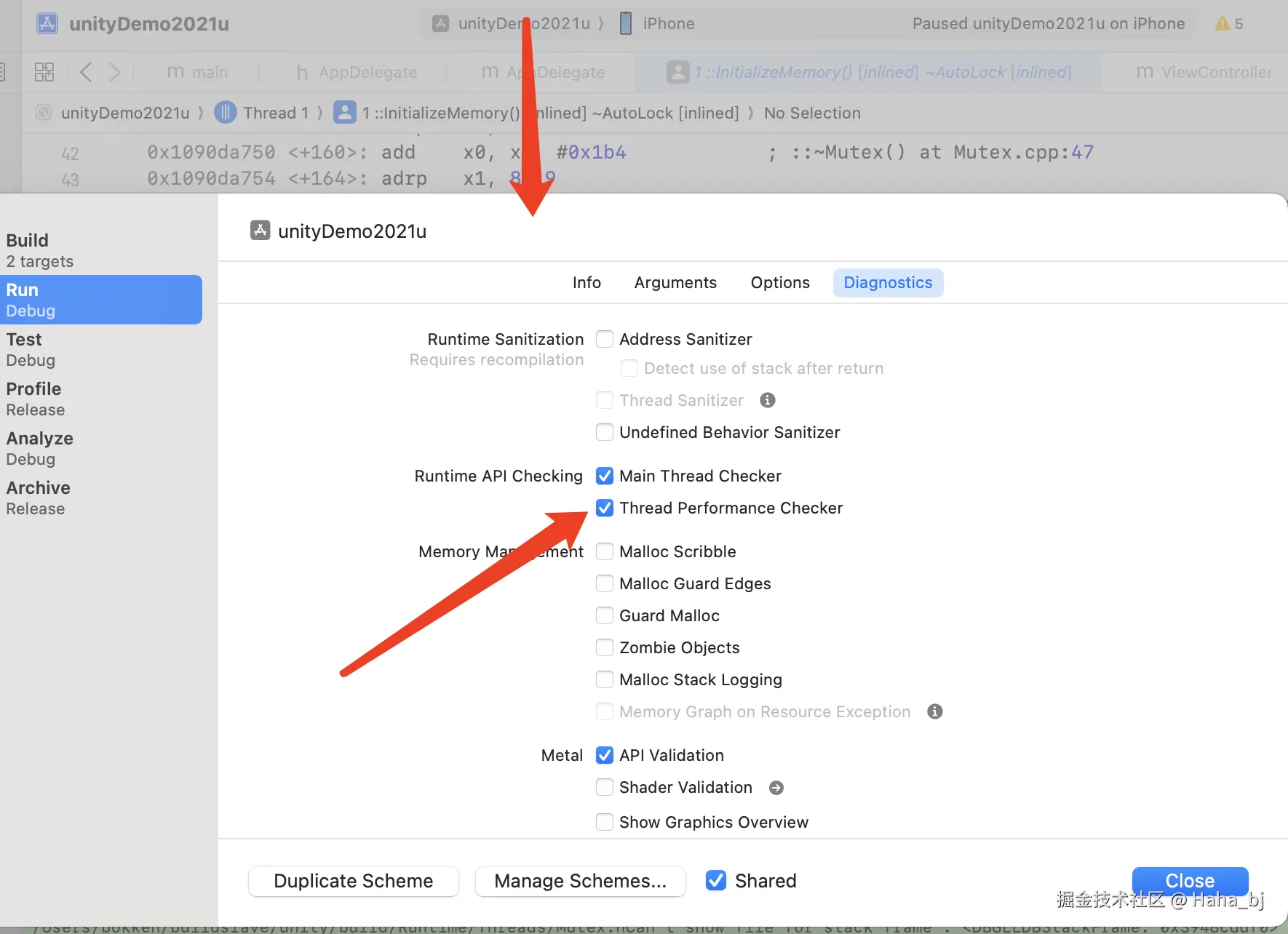The image size is (1288, 934).
Task: Toggle the Shared scheme checkbox
Action: point(716,880)
